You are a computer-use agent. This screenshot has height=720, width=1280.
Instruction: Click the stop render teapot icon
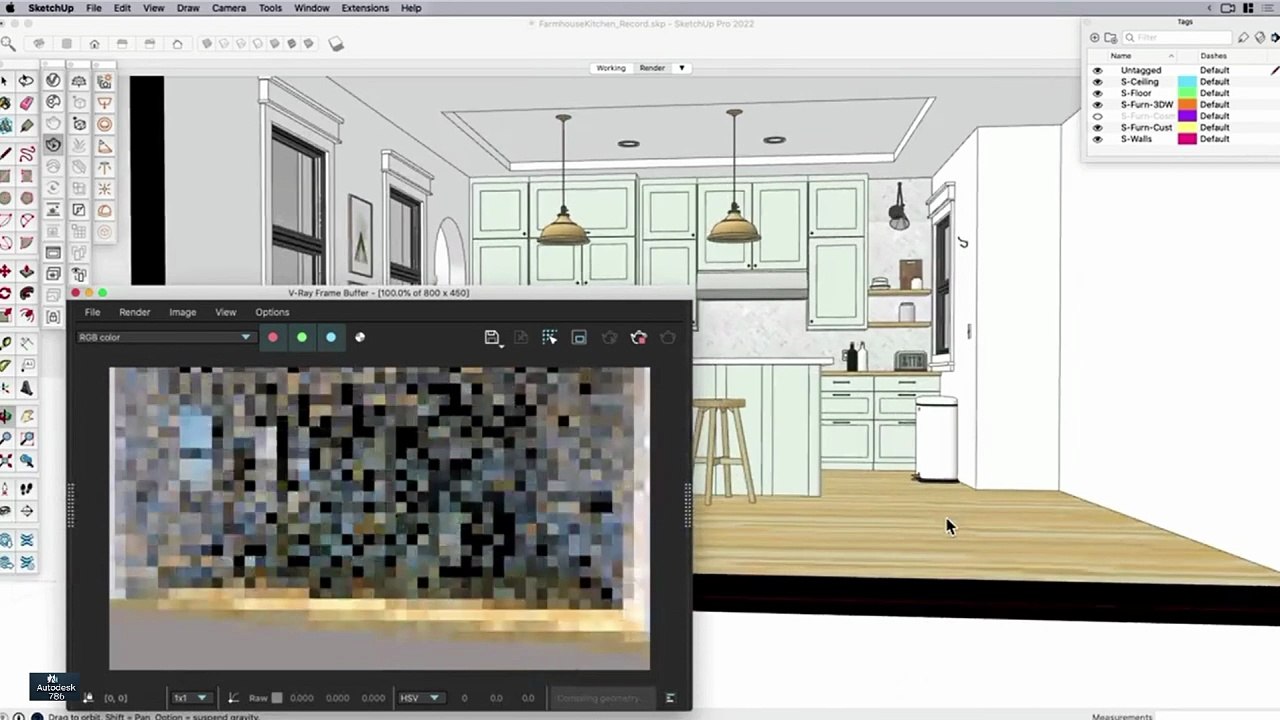click(x=639, y=338)
